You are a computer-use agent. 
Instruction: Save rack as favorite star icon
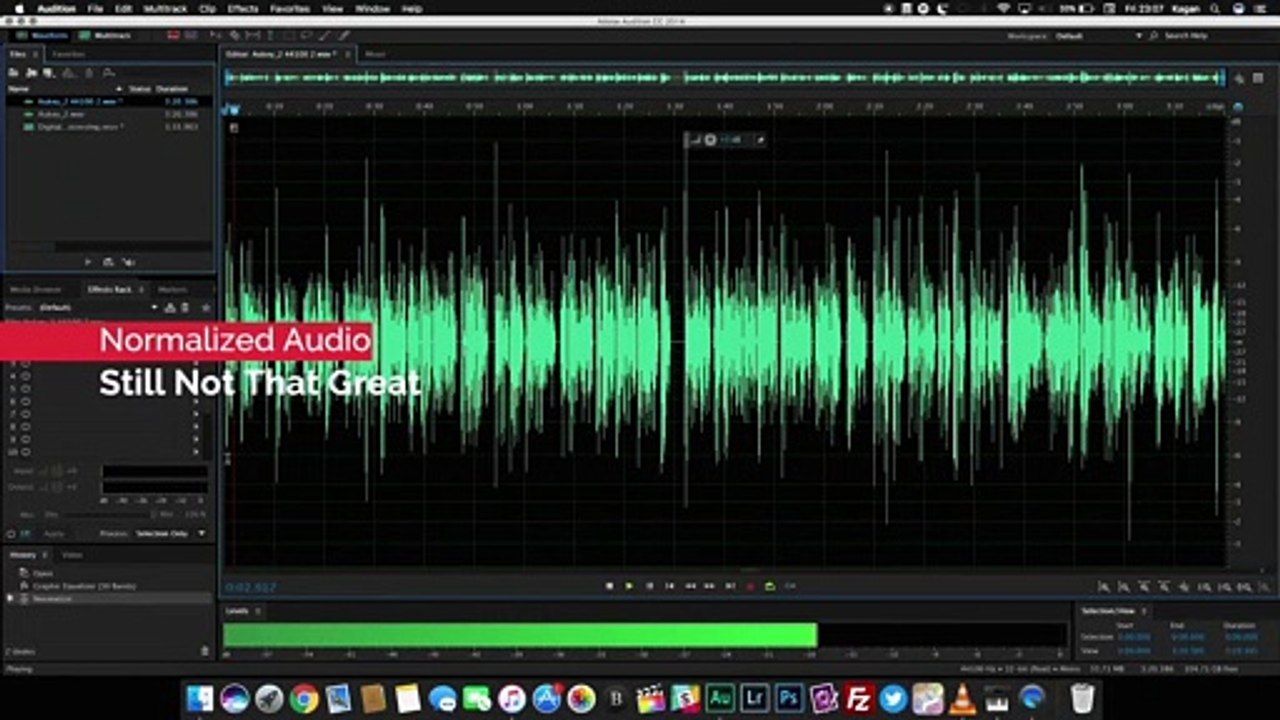tap(206, 307)
